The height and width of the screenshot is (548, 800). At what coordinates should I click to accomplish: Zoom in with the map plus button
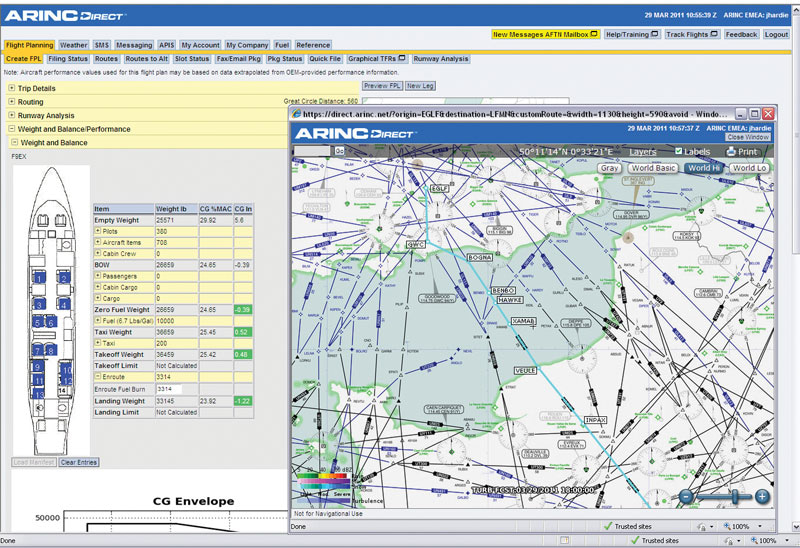pyautogui.click(x=762, y=497)
